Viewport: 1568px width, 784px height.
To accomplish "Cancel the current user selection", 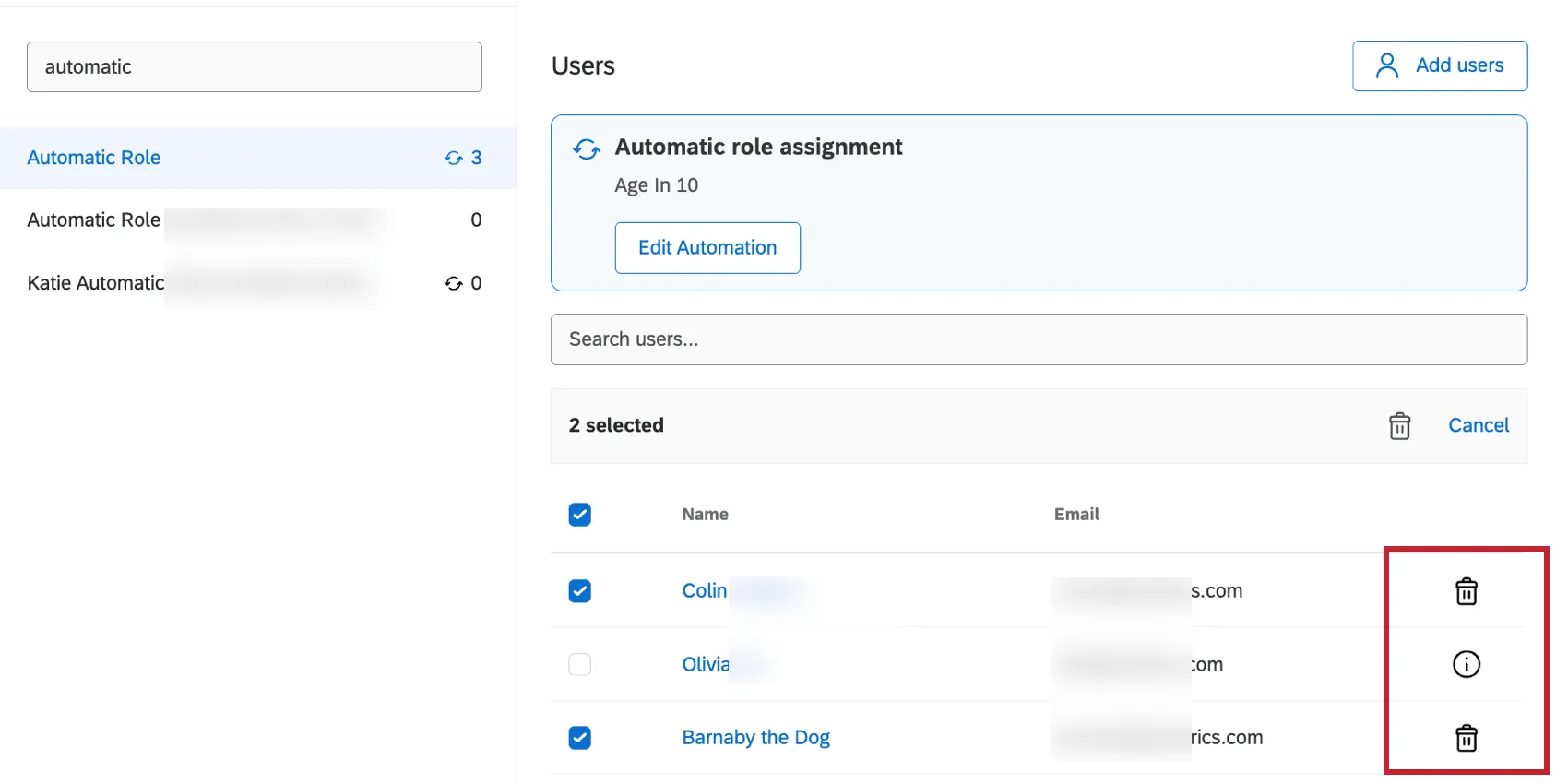I will click(x=1478, y=425).
